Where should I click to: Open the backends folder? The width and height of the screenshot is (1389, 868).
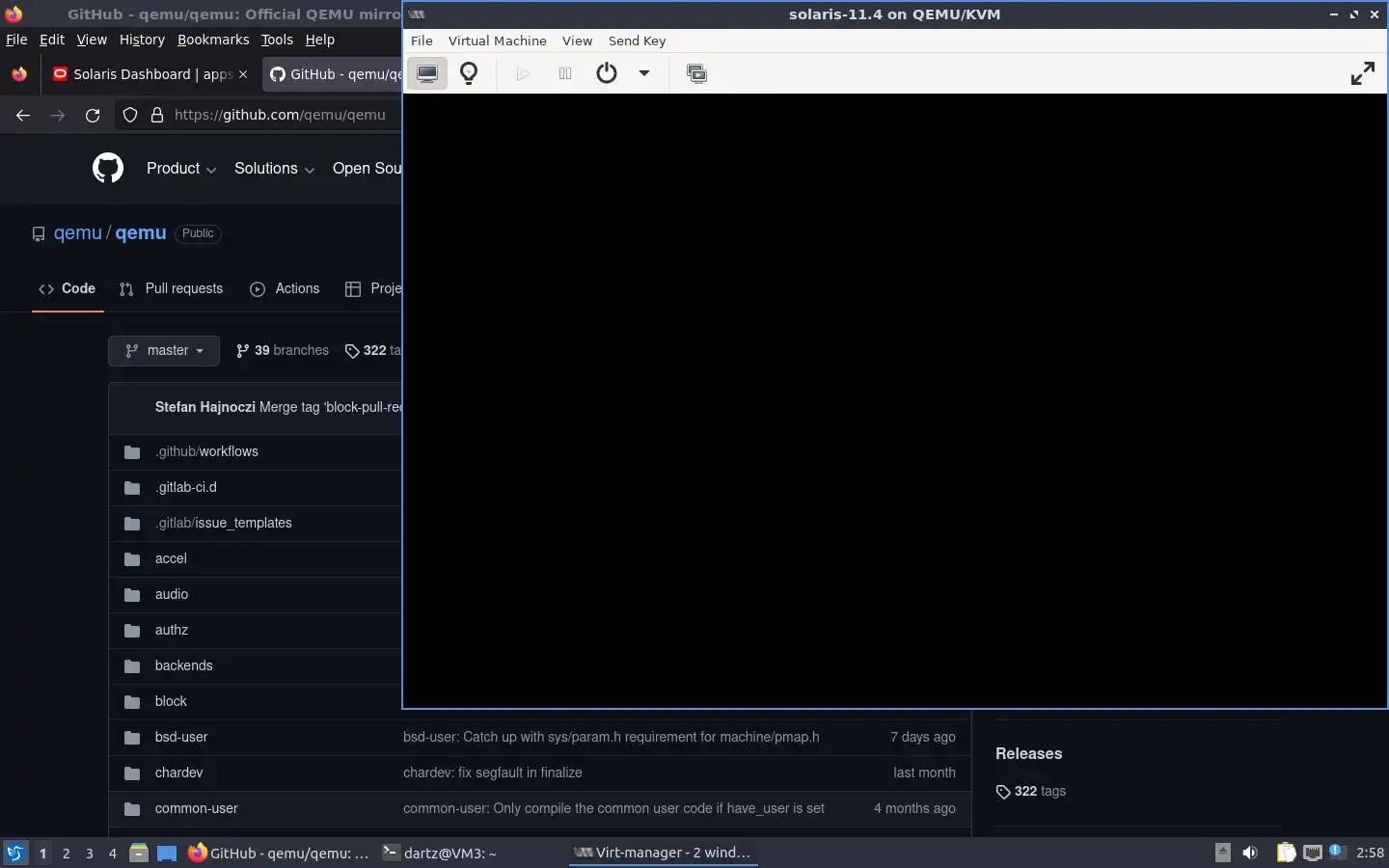point(183,665)
